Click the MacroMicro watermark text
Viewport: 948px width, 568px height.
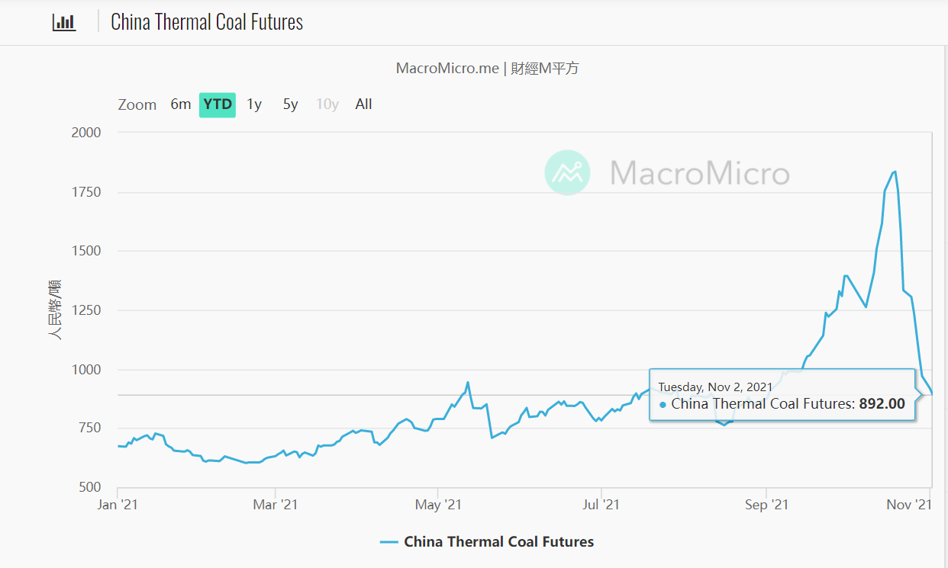(699, 174)
